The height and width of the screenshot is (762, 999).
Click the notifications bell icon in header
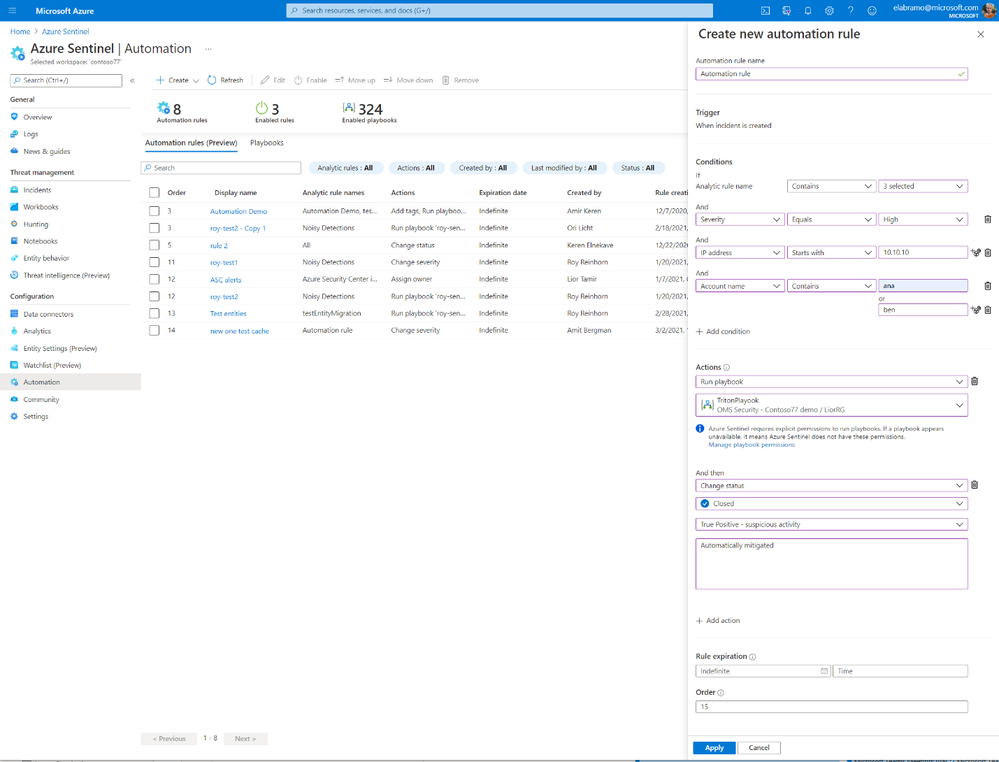(x=808, y=11)
